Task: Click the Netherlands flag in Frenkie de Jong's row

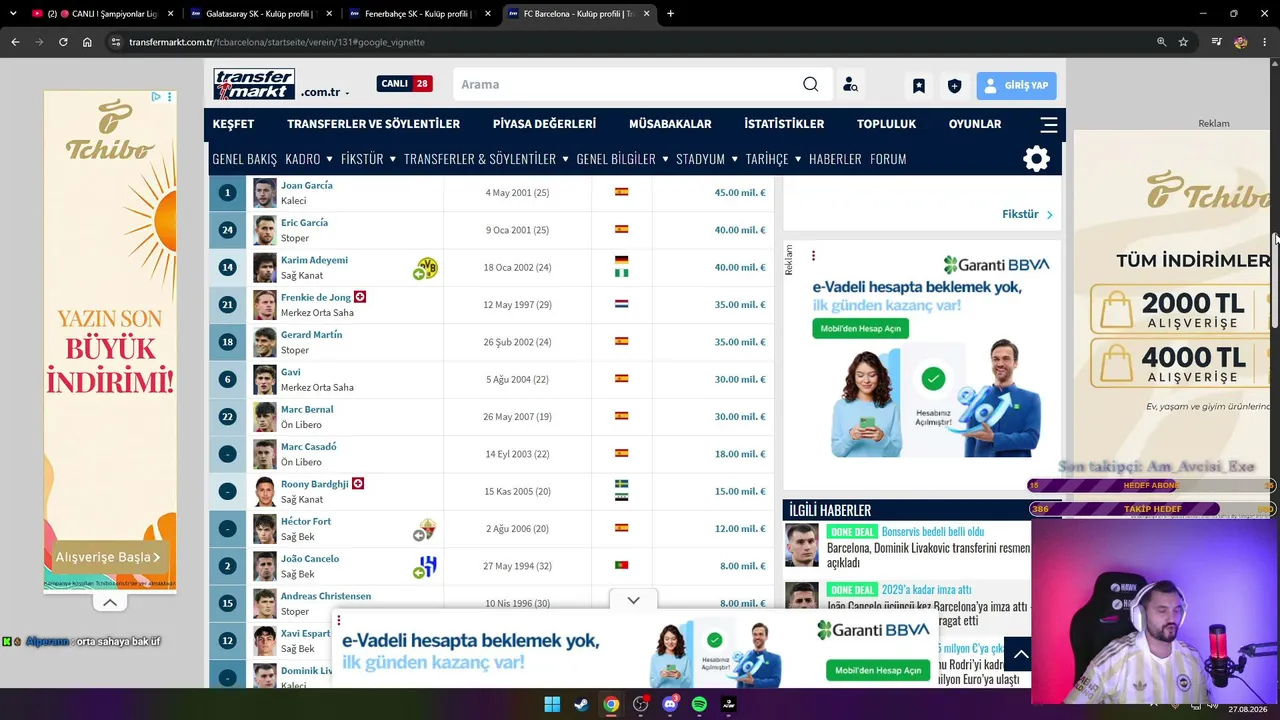Action: [621, 304]
